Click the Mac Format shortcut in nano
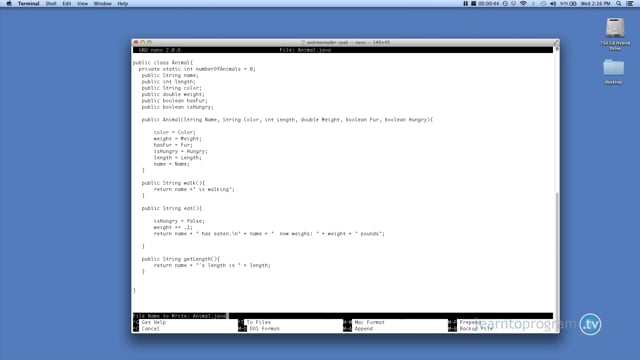640x360 pixels. tap(369, 322)
